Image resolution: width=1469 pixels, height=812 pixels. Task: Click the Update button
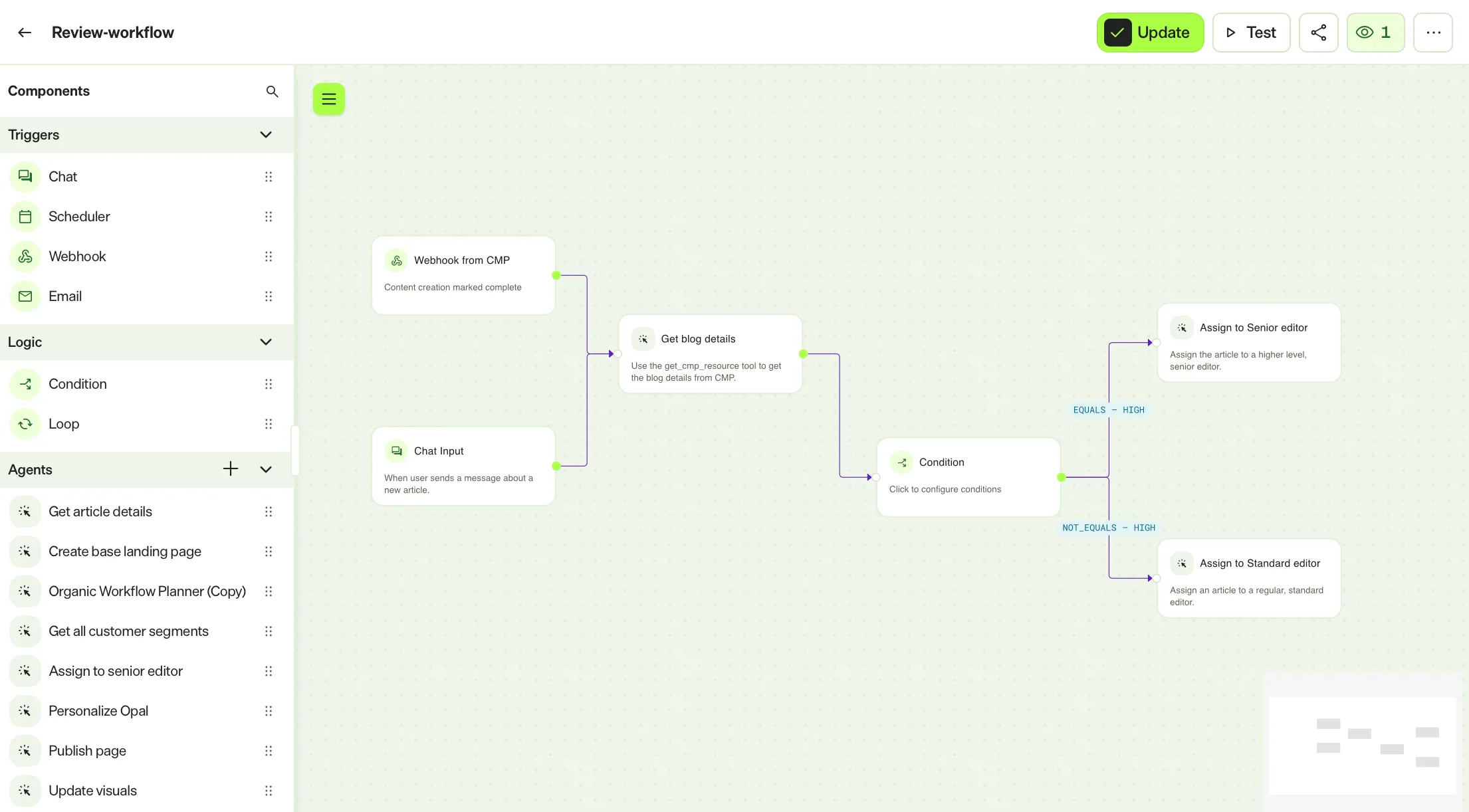(1150, 33)
